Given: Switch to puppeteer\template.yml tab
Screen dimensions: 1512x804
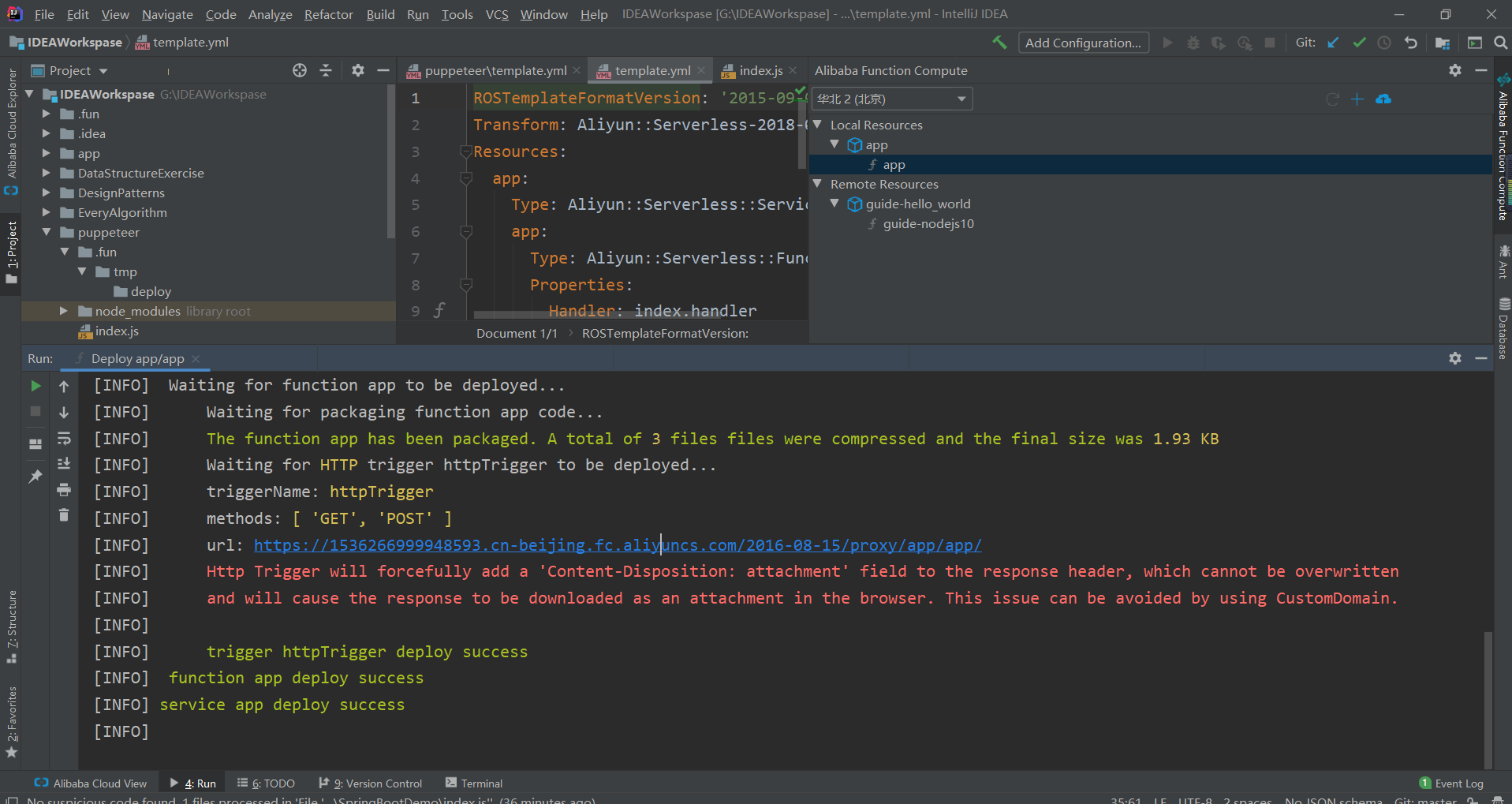Looking at the screenshot, I should (495, 70).
